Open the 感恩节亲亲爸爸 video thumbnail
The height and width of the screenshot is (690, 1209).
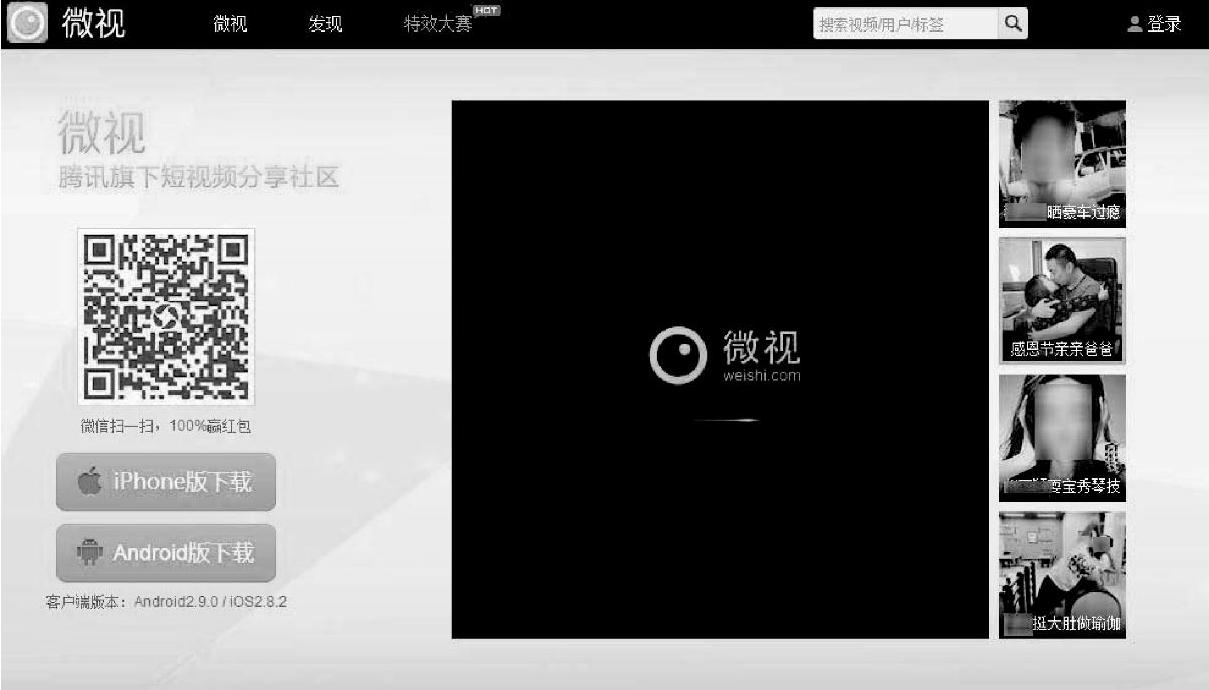point(1062,300)
